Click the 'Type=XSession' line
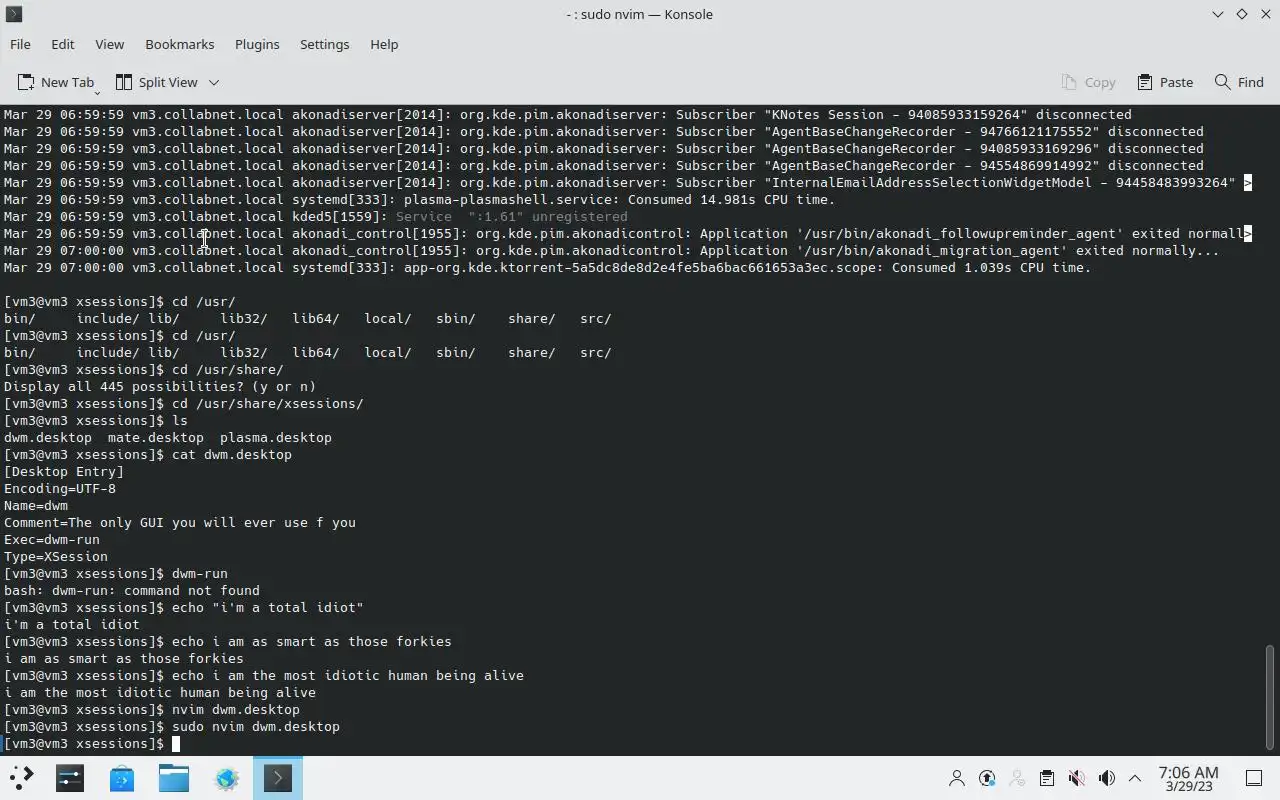Image resolution: width=1280 pixels, height=800 pixels. pyautogui.click(x=56, y=557)
